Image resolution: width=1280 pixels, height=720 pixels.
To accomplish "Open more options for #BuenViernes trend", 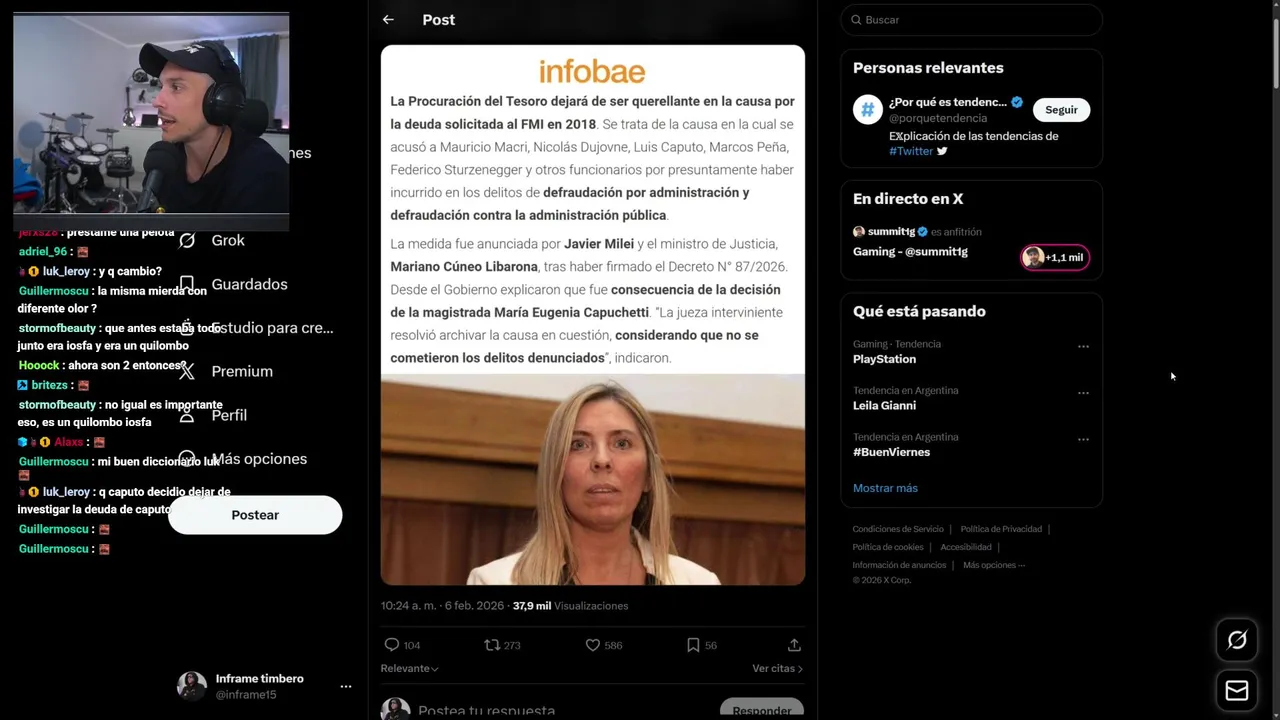I will [1083, 439].
